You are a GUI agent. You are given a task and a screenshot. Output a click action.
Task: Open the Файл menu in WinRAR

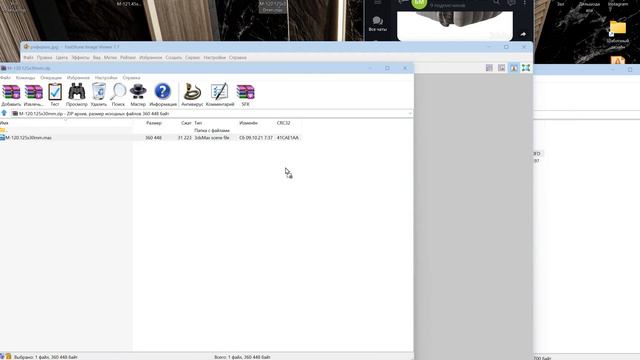click(x=5, y=78)
